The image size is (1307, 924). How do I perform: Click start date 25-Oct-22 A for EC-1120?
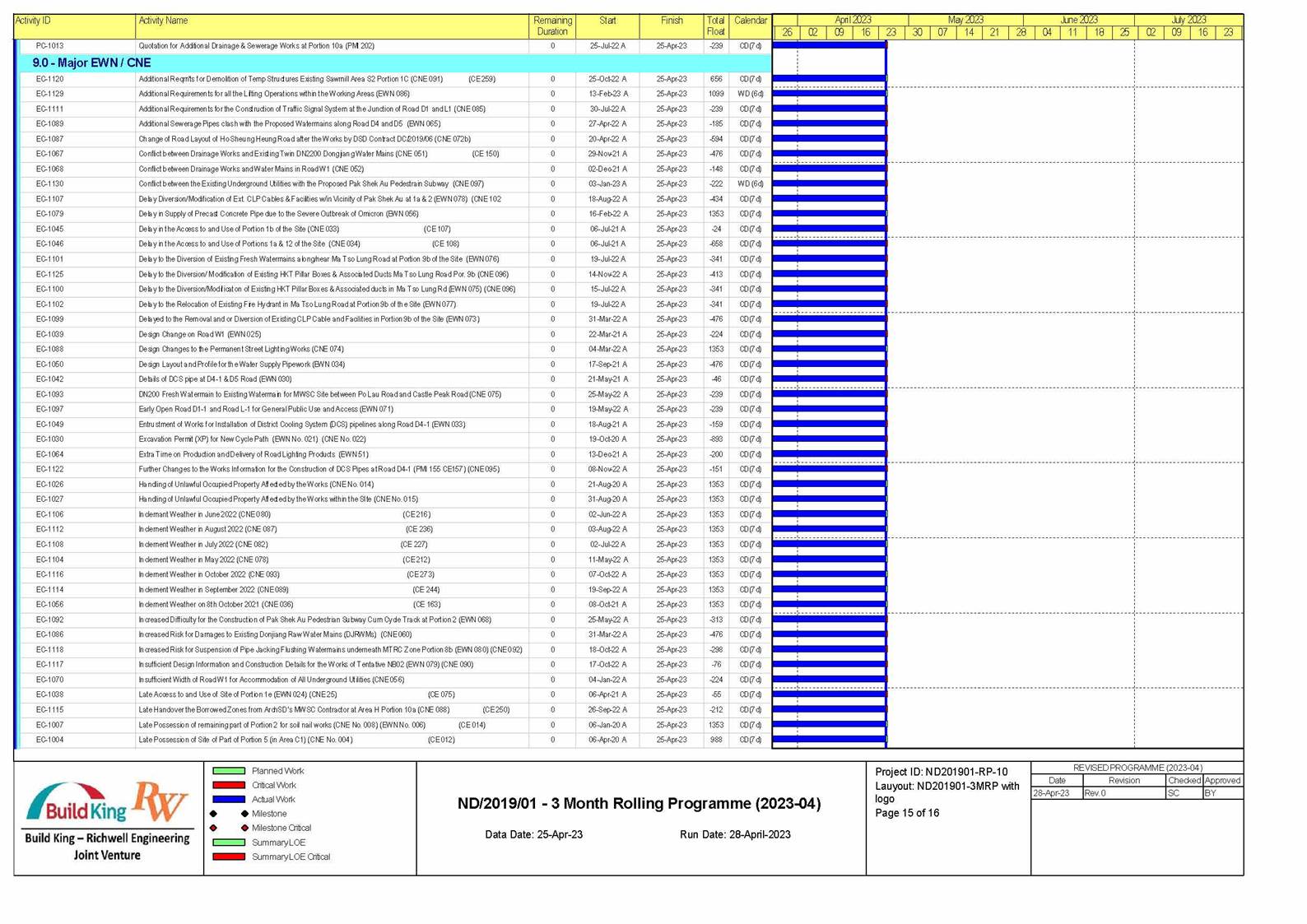pos(608,79)
